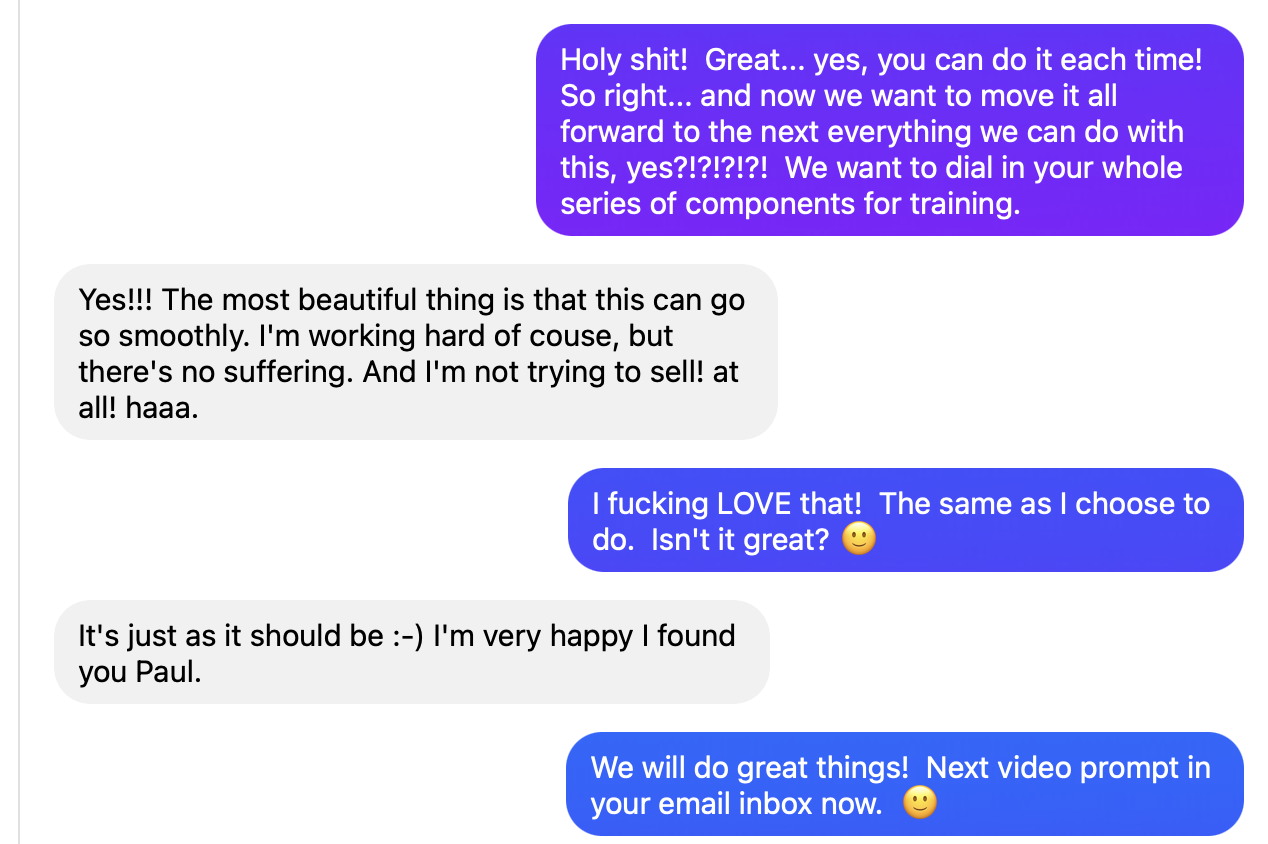Click the smiley emoji after "email inbox now."
Screen dimensions: 1268x844
click(x=920, y=803)
